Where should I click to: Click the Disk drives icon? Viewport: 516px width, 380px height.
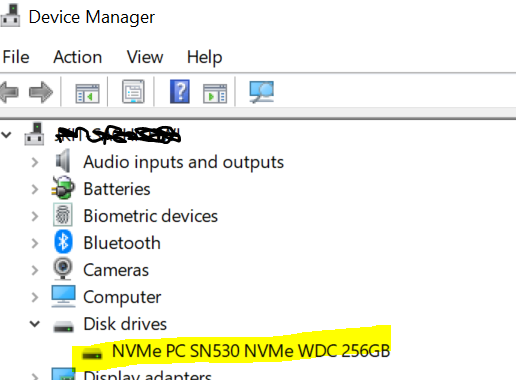pos(63,326)
